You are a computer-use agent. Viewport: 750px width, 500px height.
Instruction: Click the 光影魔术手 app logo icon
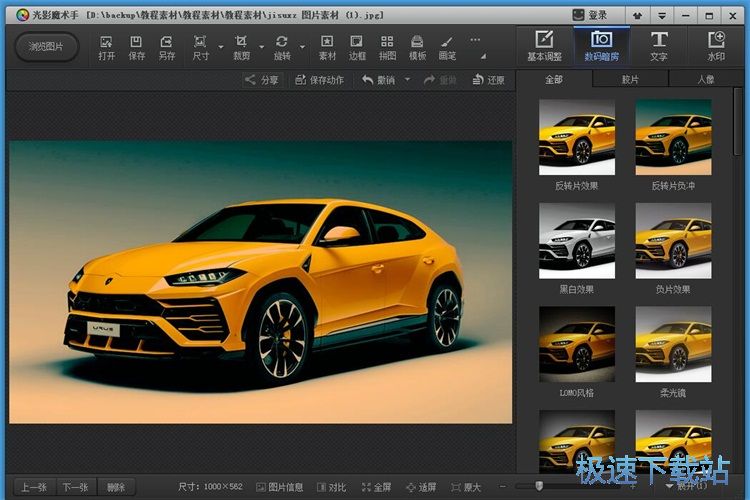[22, 15]
